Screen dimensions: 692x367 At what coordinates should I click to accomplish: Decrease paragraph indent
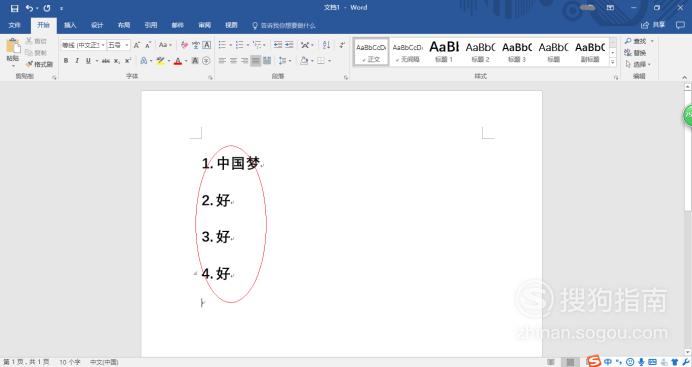[278, 45]
